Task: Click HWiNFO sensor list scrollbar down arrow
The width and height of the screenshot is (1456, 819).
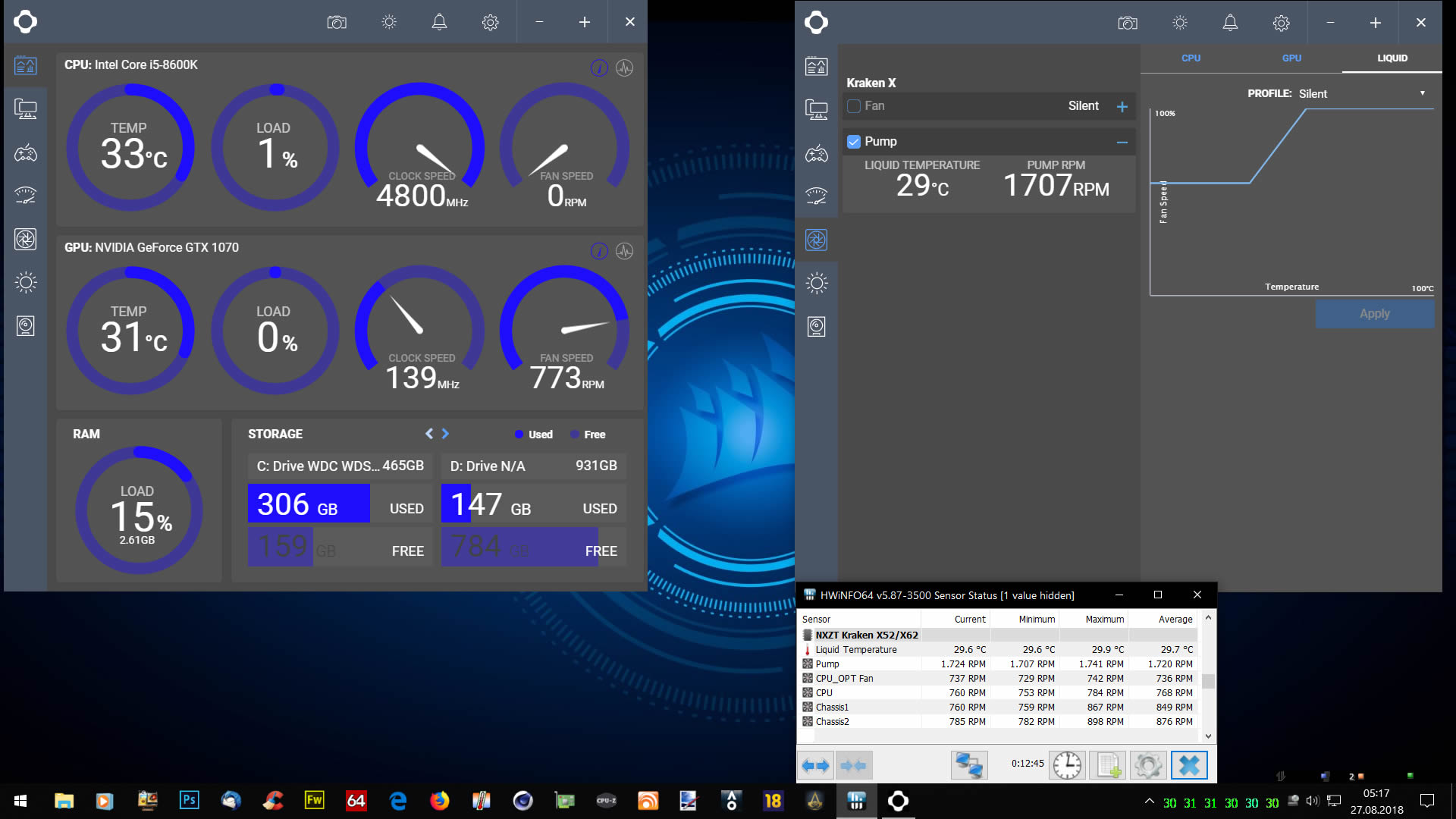Action: [x=1208, y=736]
